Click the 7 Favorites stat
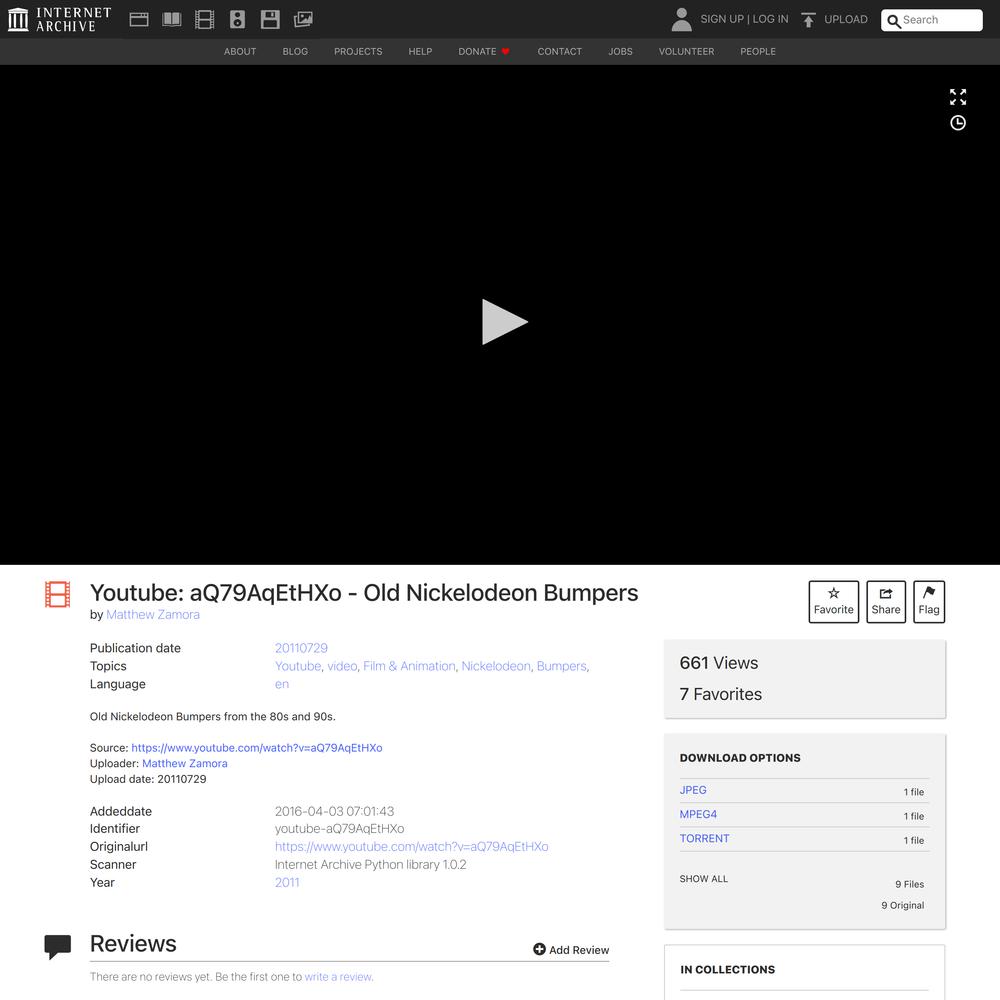The width and height of the screenshot is (1000, 1000). pyautogui.click(x=721, y=694)
